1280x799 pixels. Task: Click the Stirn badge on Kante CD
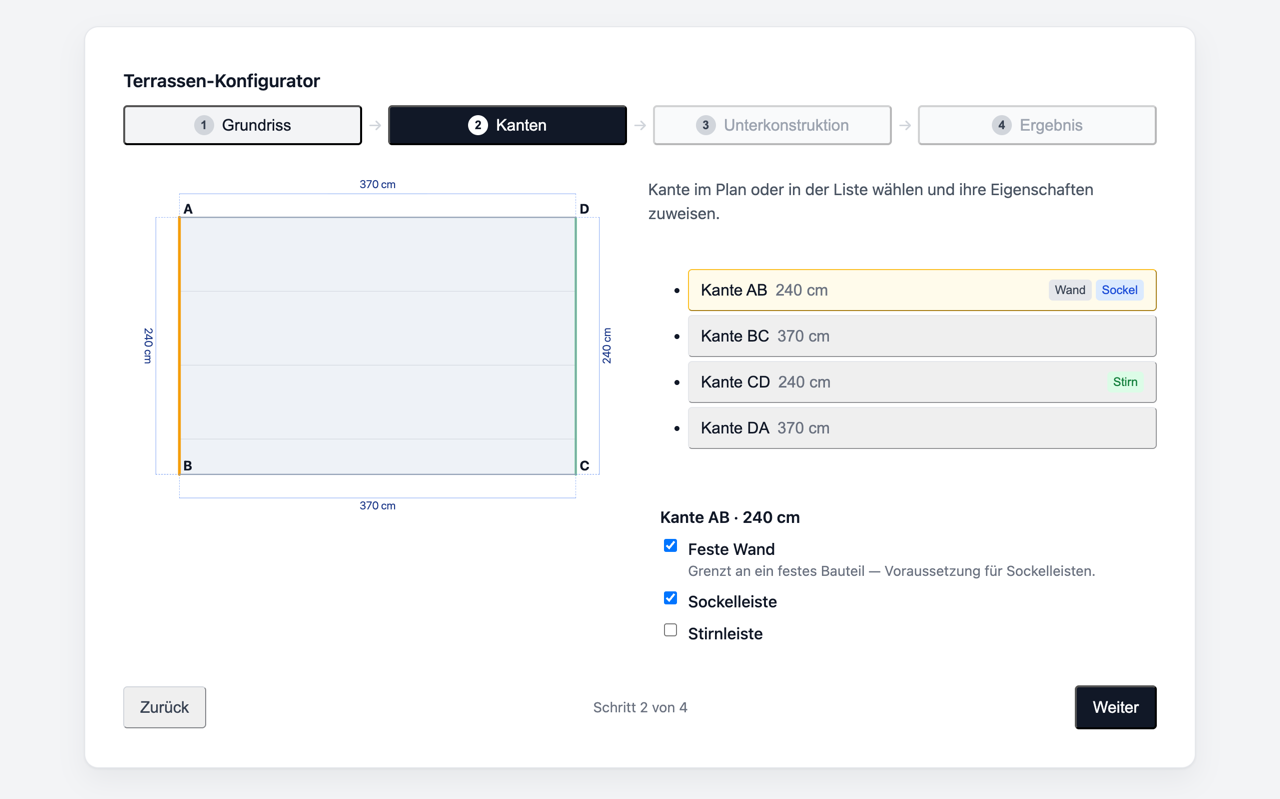[x=1125, y=382]
